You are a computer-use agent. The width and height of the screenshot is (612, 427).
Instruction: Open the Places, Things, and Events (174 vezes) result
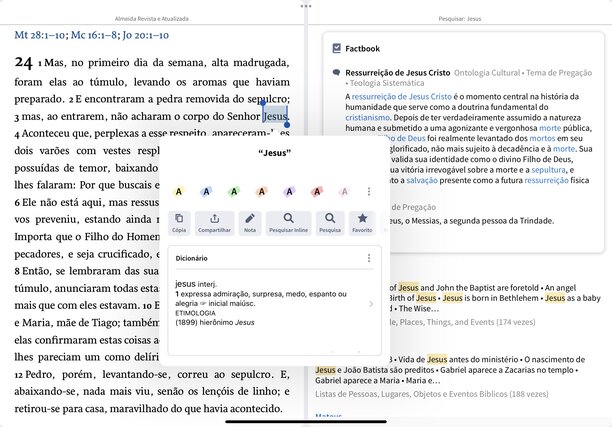click(x=462, y=322)
